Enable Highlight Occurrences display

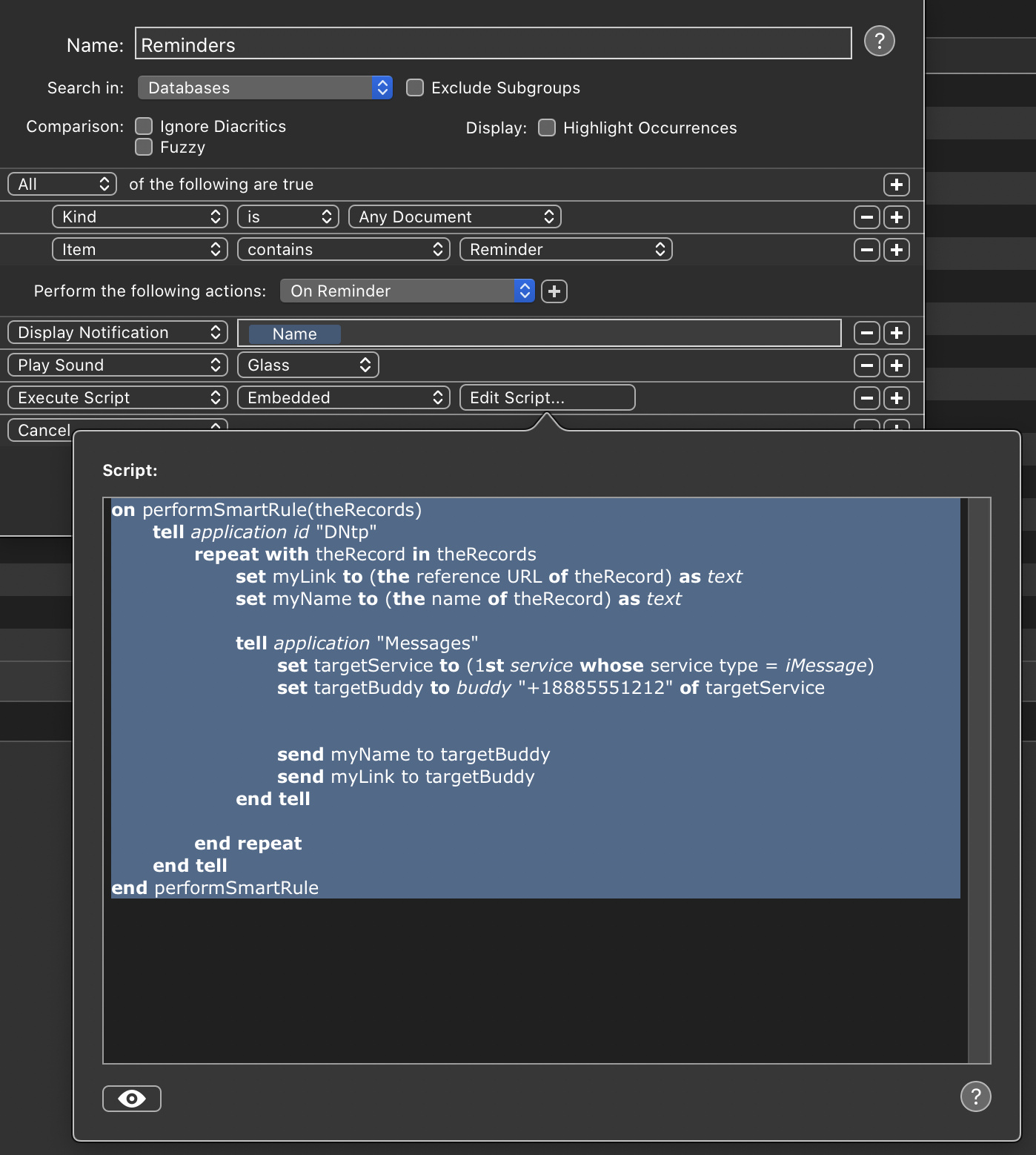(547, 128)
